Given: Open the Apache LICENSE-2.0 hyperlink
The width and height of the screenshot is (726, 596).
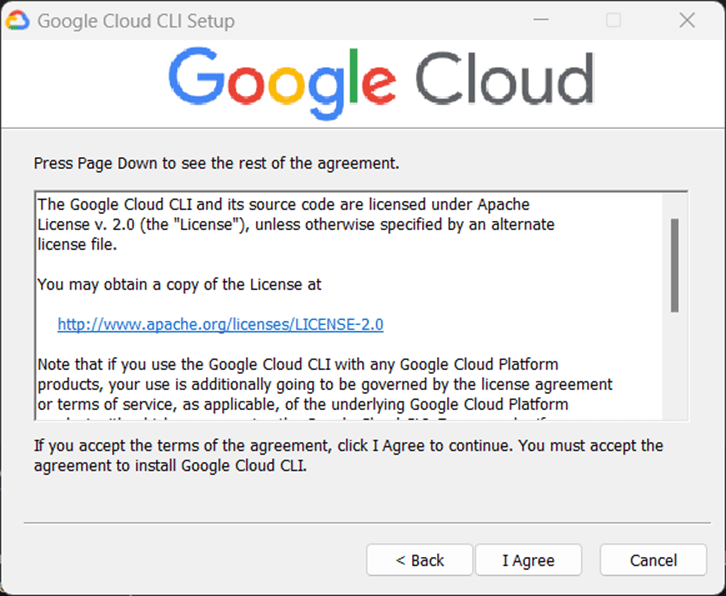Looking at the screenshot, I should (220, 324).
